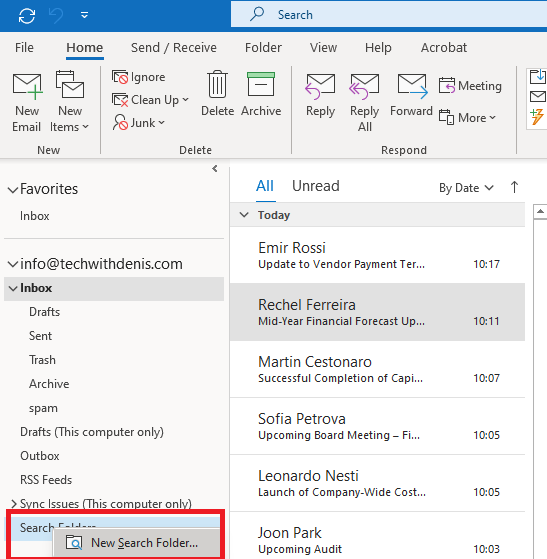
Task: Open the New Items dropdown
Action: 69,102
